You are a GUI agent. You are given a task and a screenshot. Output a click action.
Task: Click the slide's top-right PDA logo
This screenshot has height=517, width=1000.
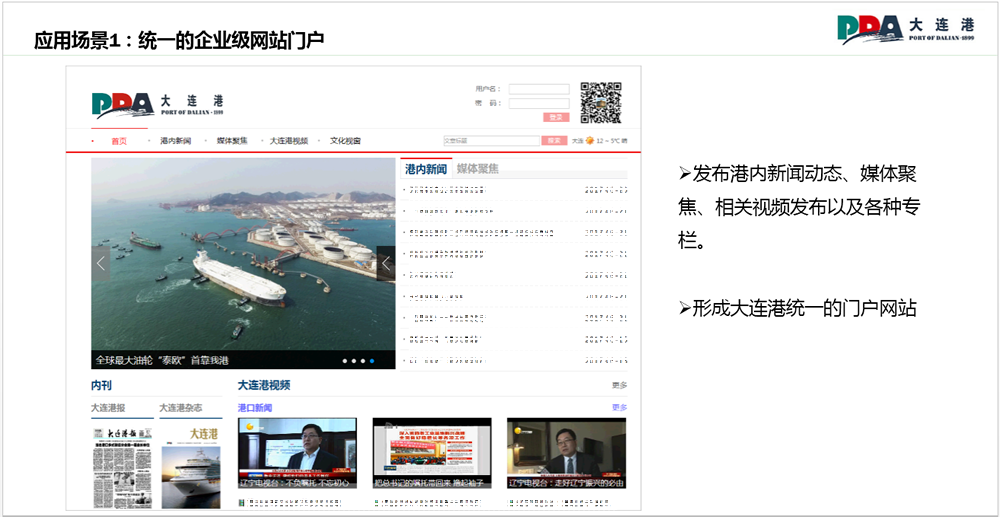click(906, 29)
